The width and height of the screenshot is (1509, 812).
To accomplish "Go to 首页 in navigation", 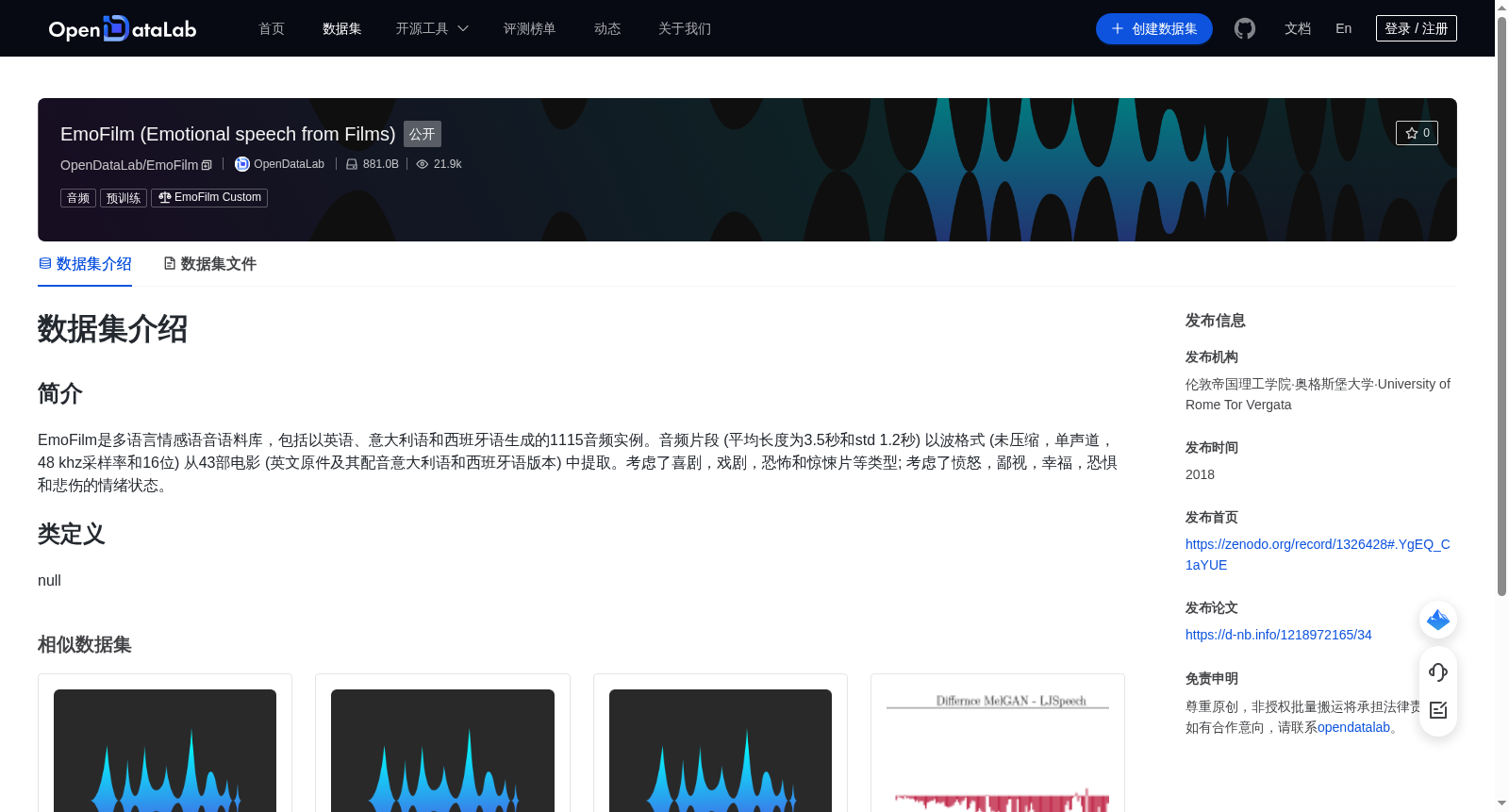I will pyautogui.click(x=272, y=28).
